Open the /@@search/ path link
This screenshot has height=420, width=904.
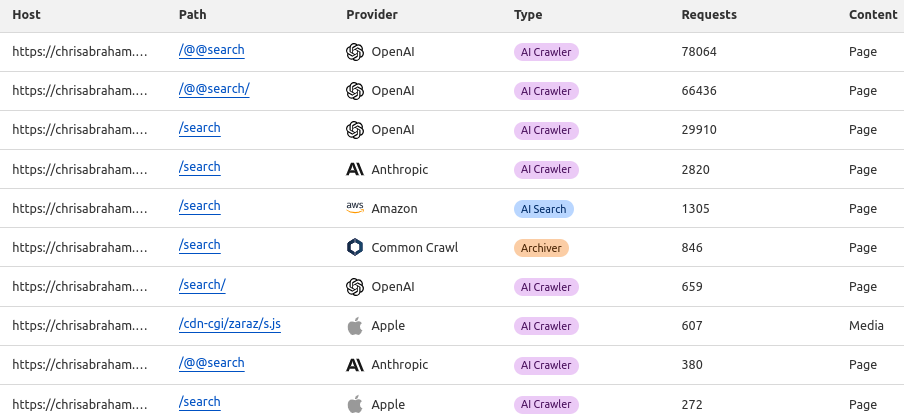214,89
